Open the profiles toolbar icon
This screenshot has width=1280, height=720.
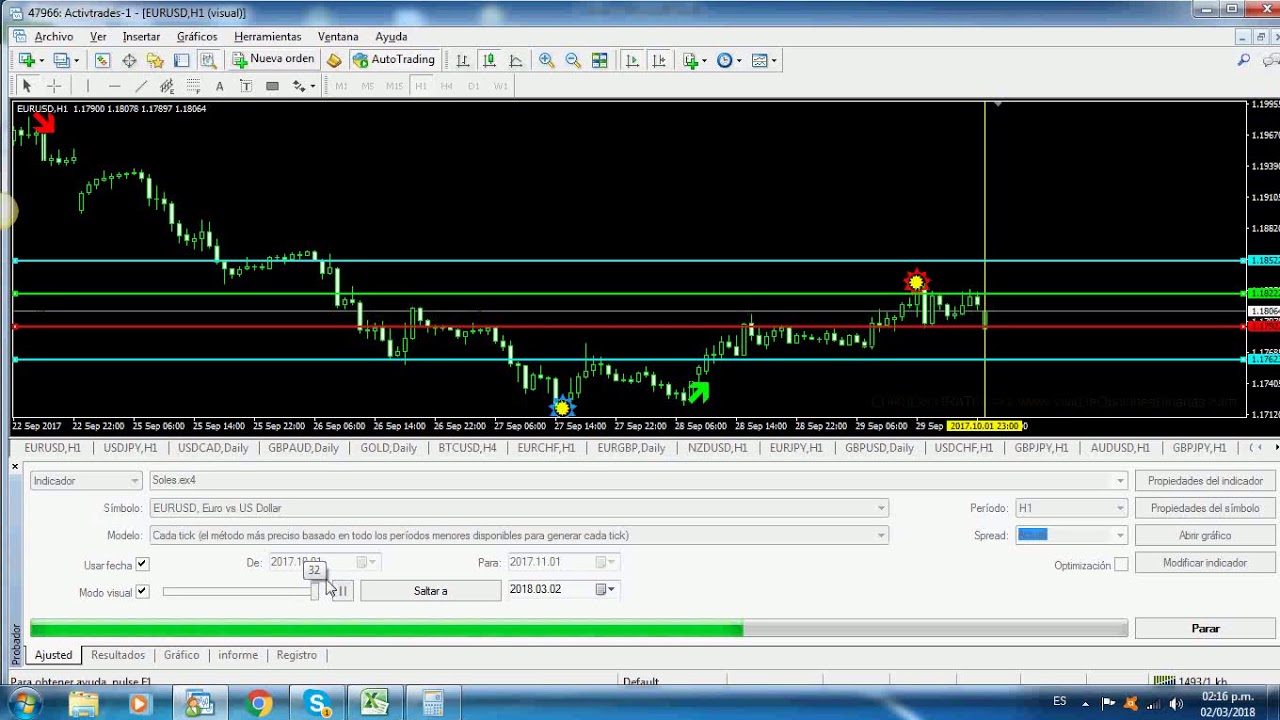pos(61,60)
